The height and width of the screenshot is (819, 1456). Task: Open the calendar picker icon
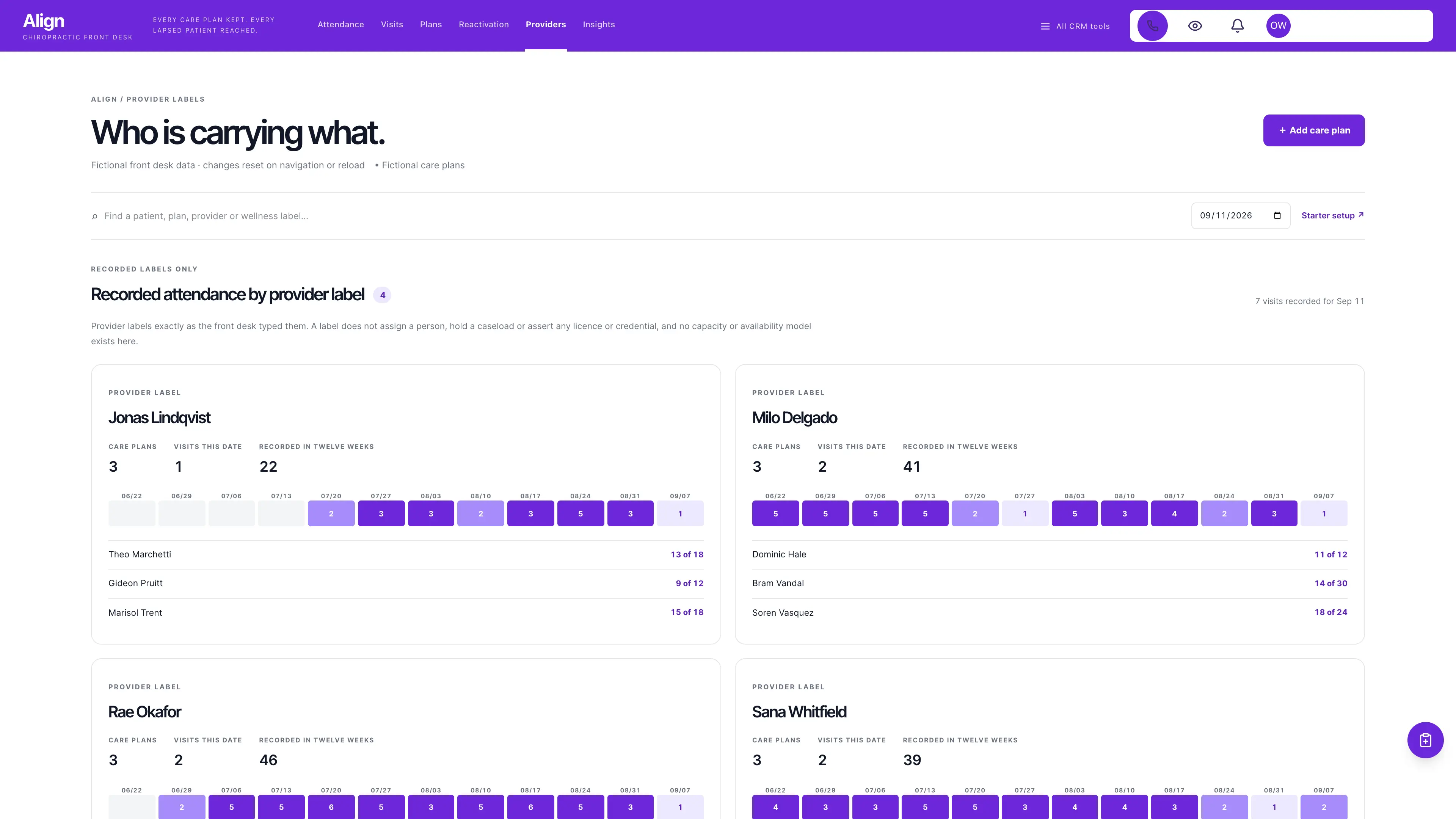1277,215
